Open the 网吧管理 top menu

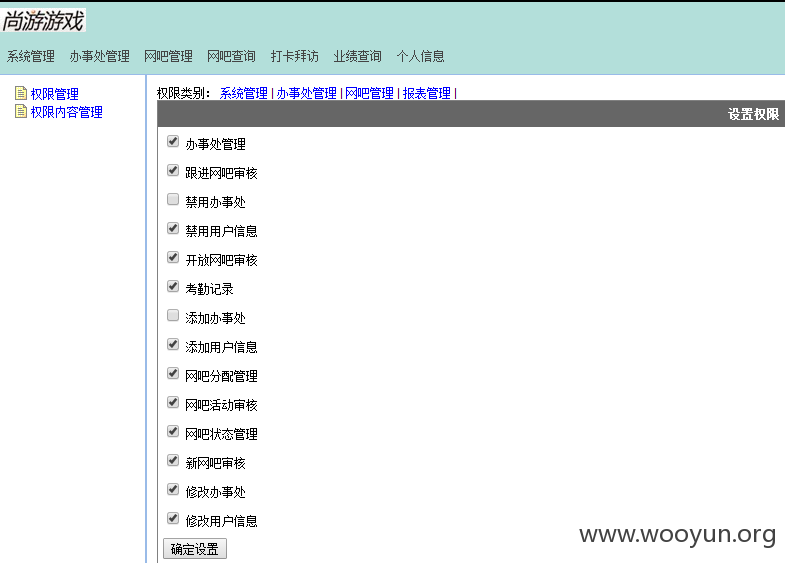click(x=168, y=56)
